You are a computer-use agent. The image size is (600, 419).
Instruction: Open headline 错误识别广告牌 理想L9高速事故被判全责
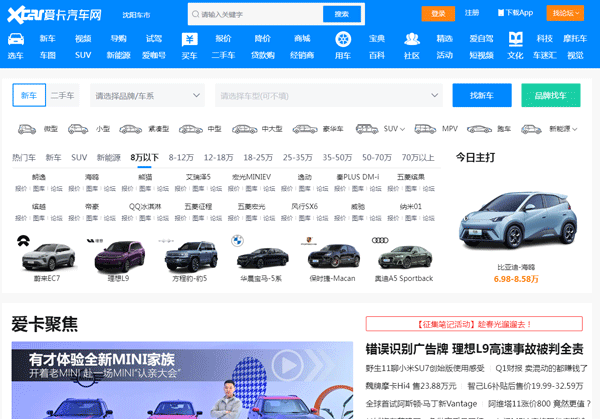[474, 349]
